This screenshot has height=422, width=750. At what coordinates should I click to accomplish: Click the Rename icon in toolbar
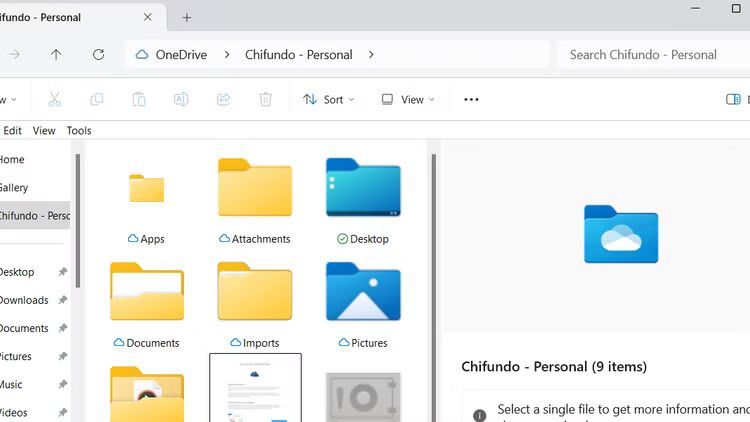pyautogui.click(x=181, y=99)
